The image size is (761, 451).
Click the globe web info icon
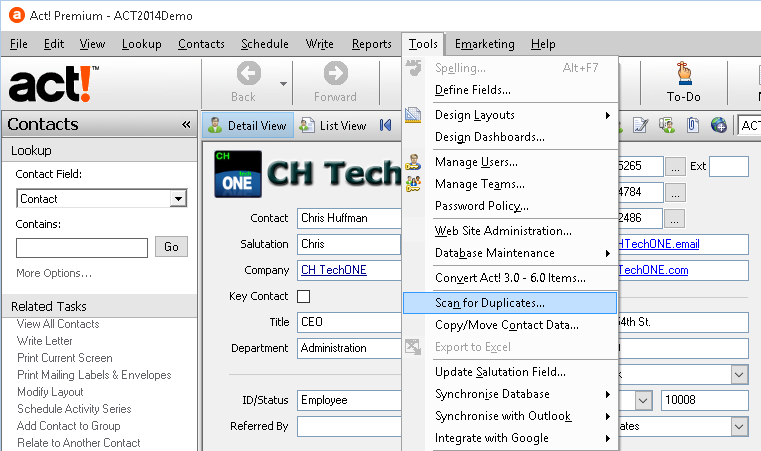coord(719,125)
